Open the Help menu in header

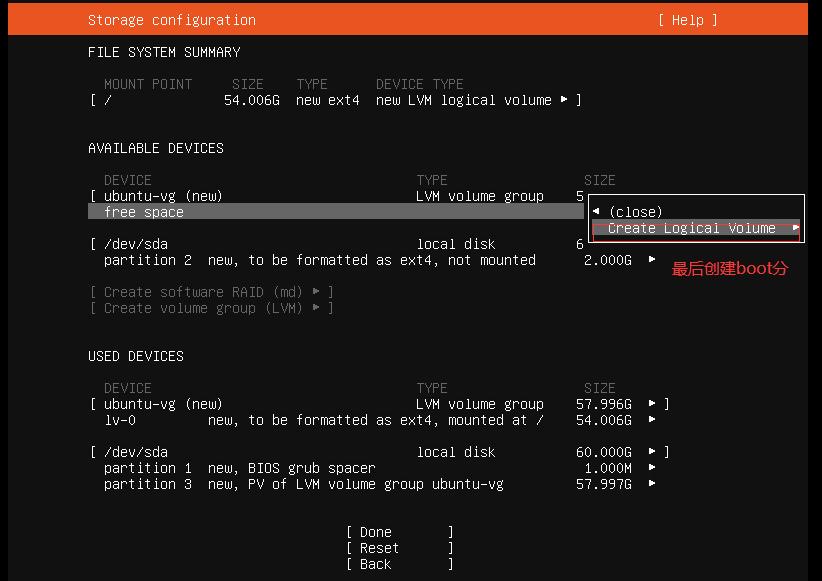click(687, 20)
